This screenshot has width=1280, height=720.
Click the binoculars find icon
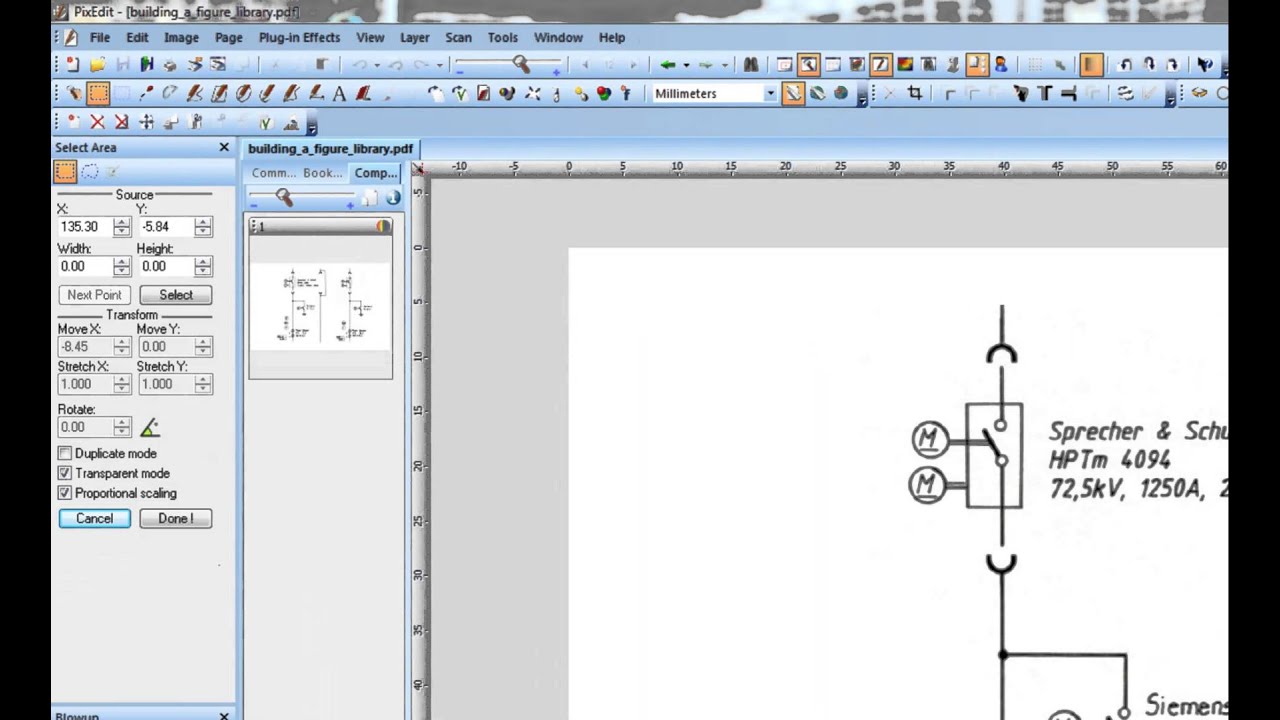(751, 65)
